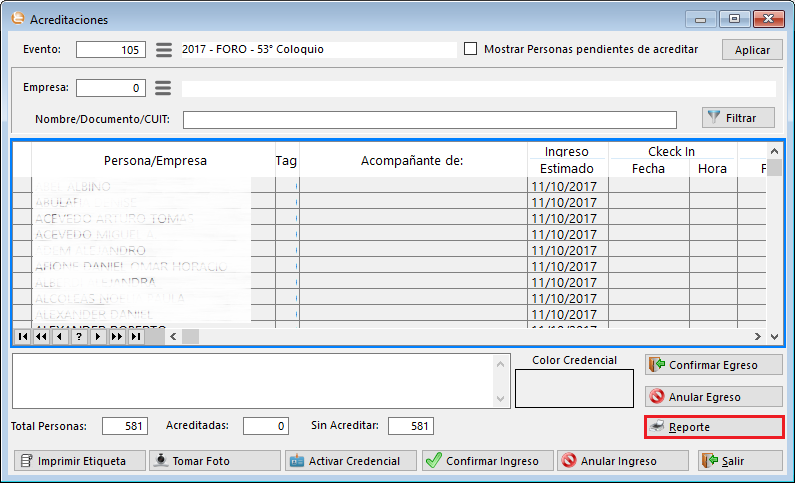Click the Color Credencial box
The height and width of the screenshot is (483, 795).
click(x=574, y=388)
